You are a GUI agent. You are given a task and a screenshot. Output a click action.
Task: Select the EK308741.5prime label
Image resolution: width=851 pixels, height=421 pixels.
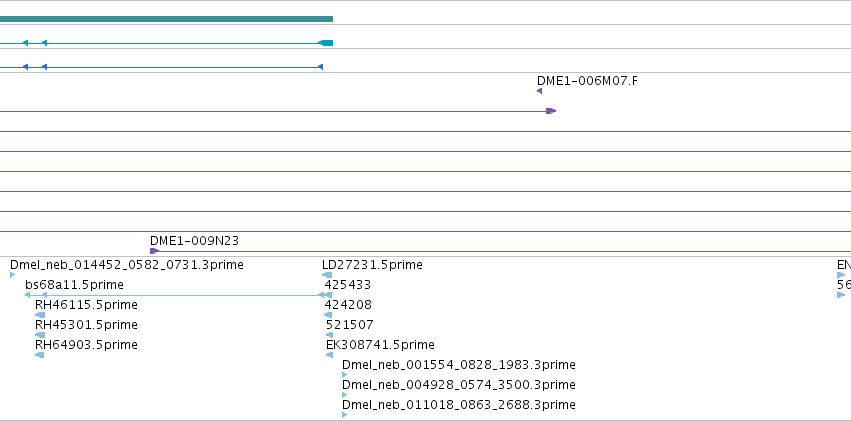pyautogui.click(x=380, y=345)
